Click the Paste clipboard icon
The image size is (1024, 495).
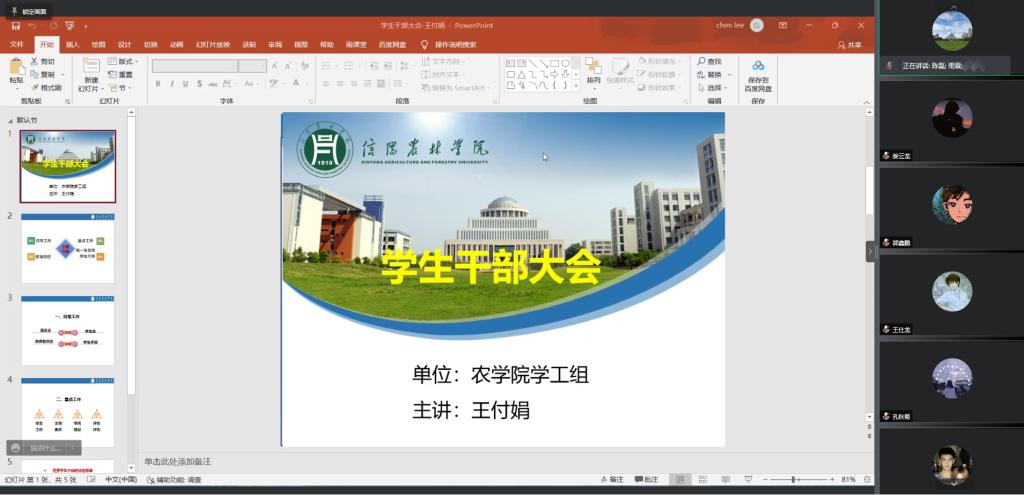16,69
